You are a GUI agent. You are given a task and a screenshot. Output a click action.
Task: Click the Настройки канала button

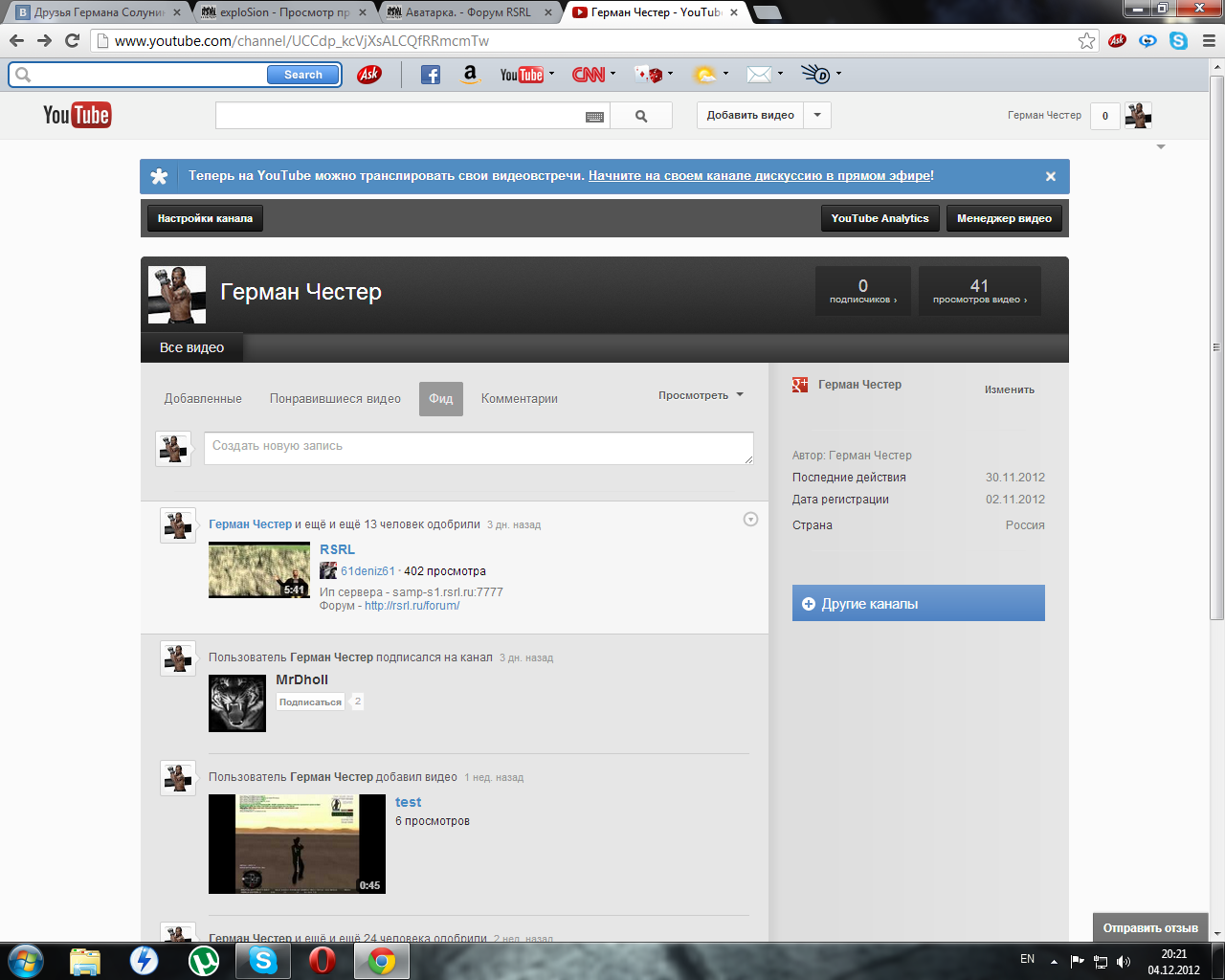tap(205, 218)
